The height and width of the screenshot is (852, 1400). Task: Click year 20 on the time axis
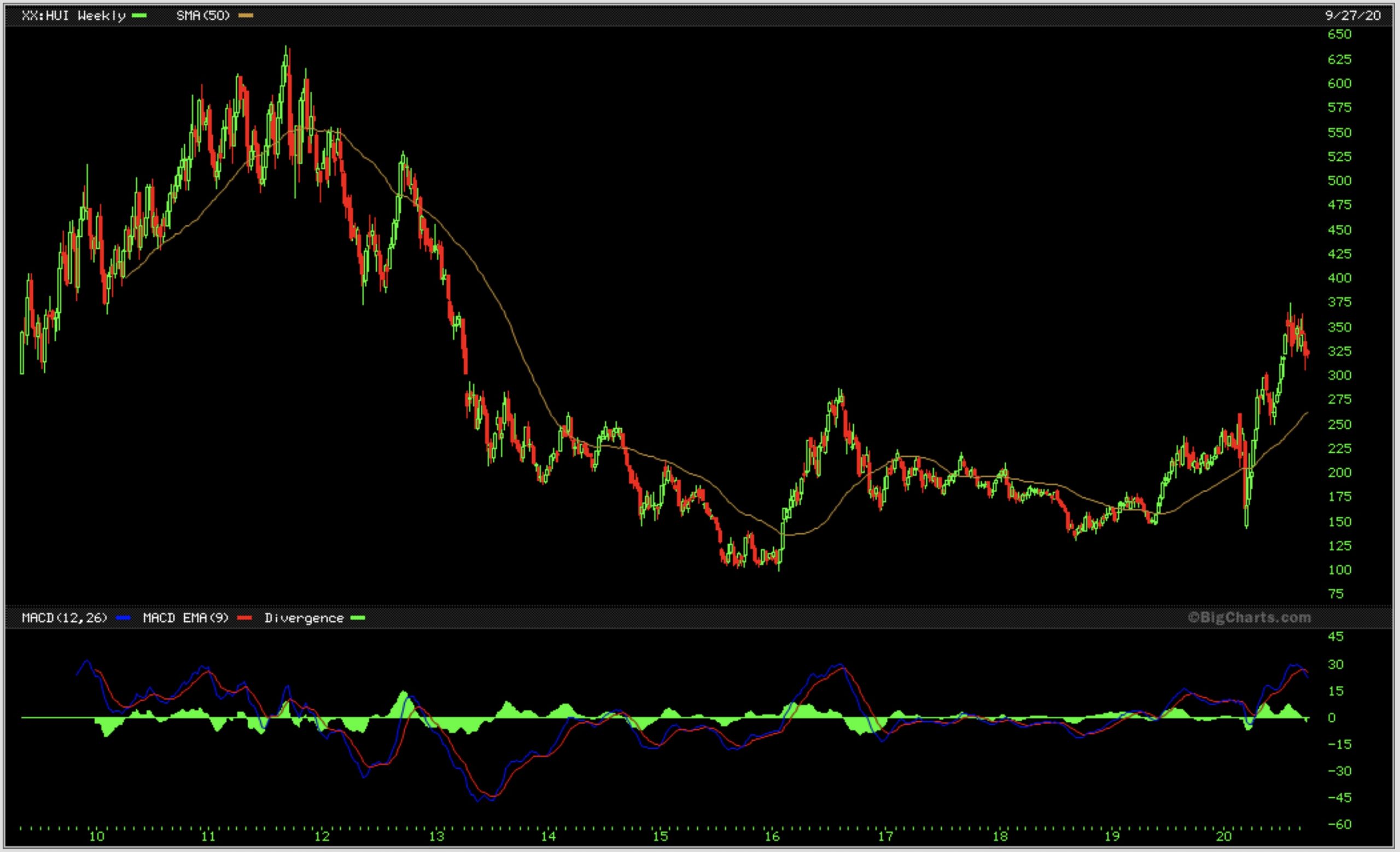click(x=1224, y=837)
